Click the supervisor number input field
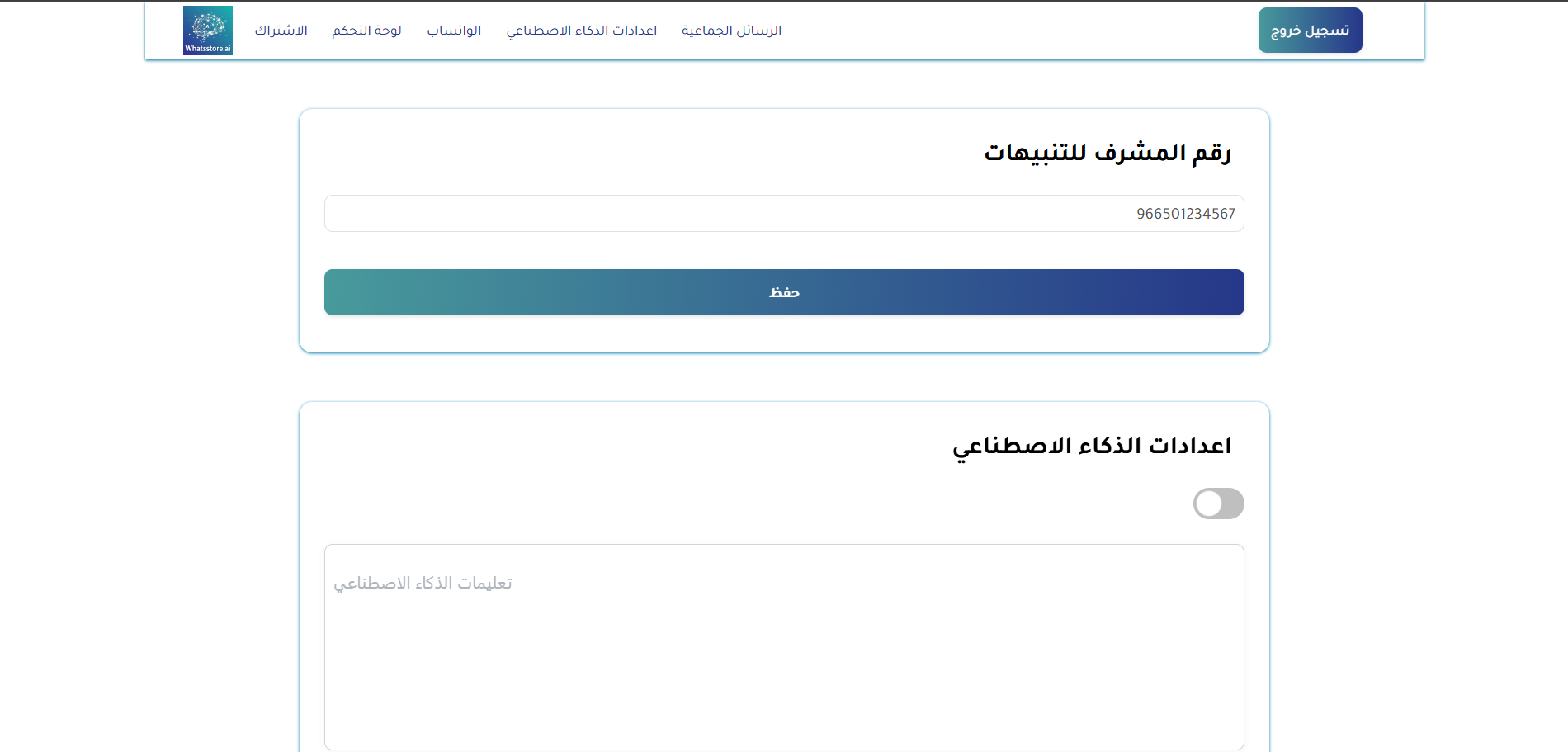1568x752 pixels. [x=743, y=214]
